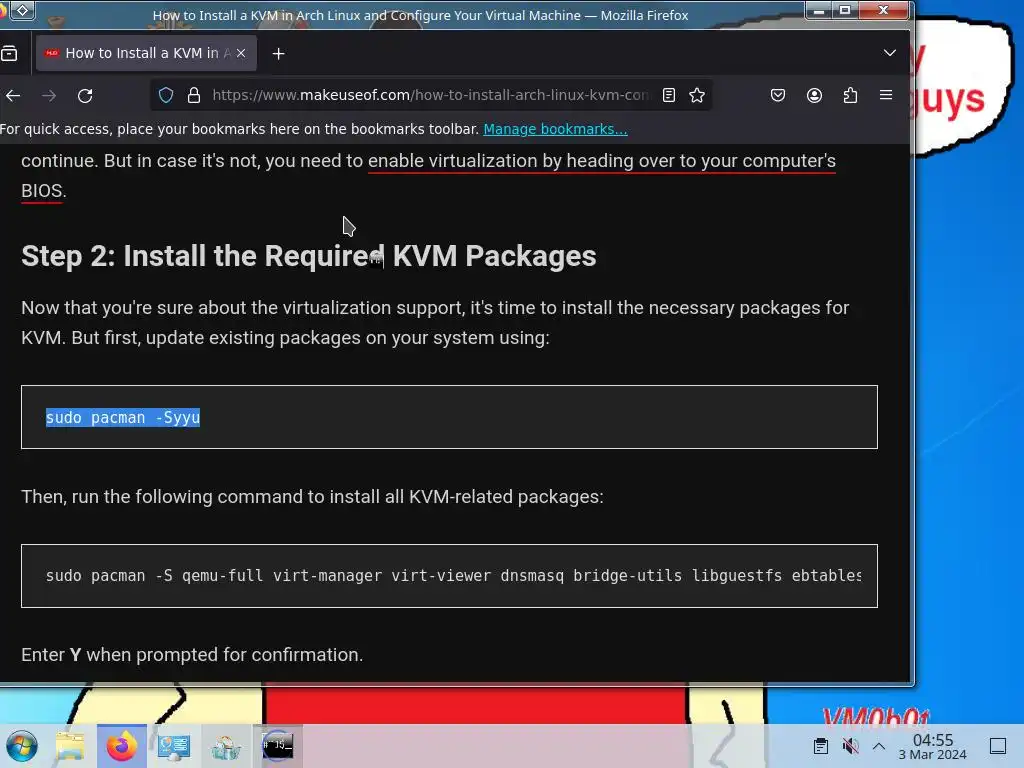Toggle the muted volume tray icon
The height and width of the screenshot is (768, 1024).
coord(850,746)
